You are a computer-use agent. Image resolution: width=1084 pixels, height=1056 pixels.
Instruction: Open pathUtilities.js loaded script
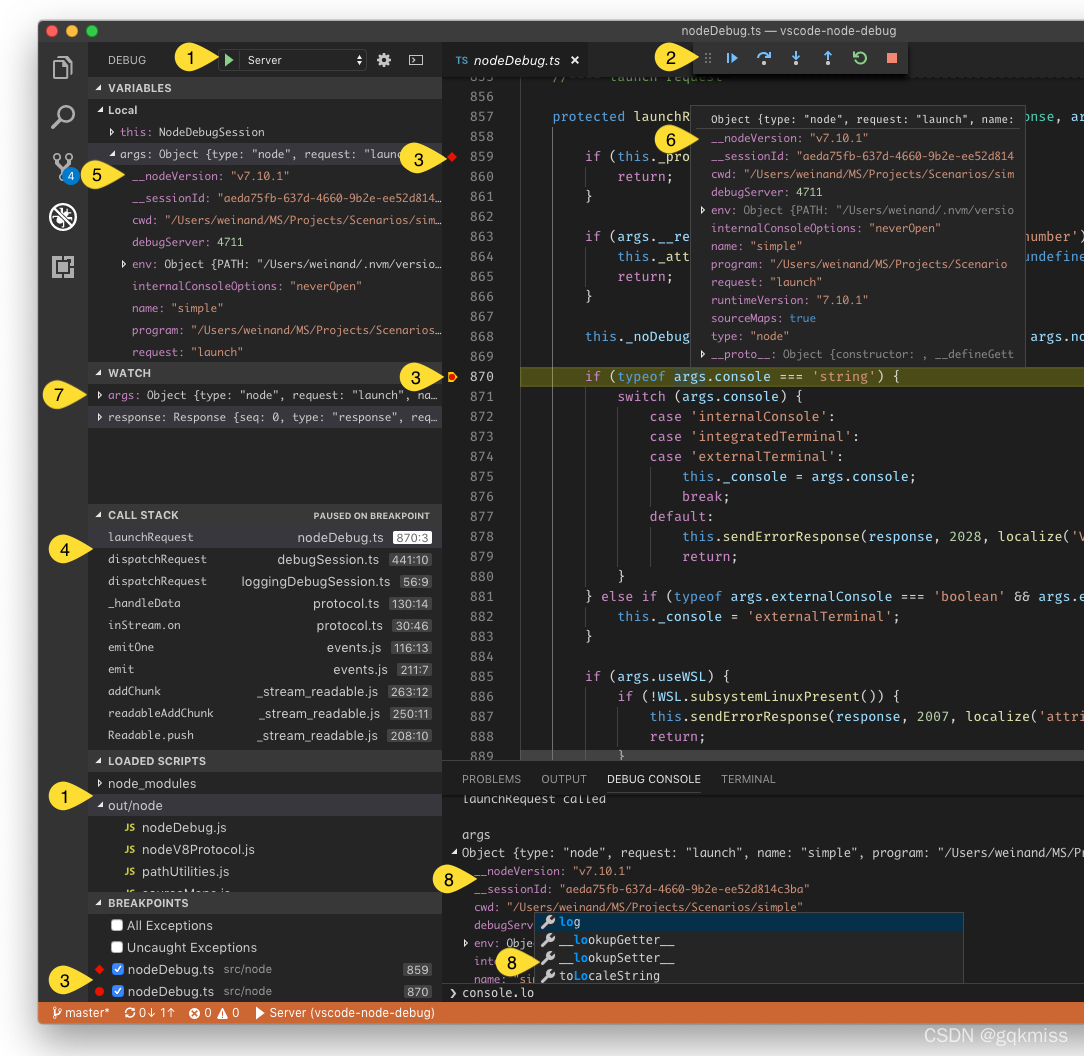point(265,872)
